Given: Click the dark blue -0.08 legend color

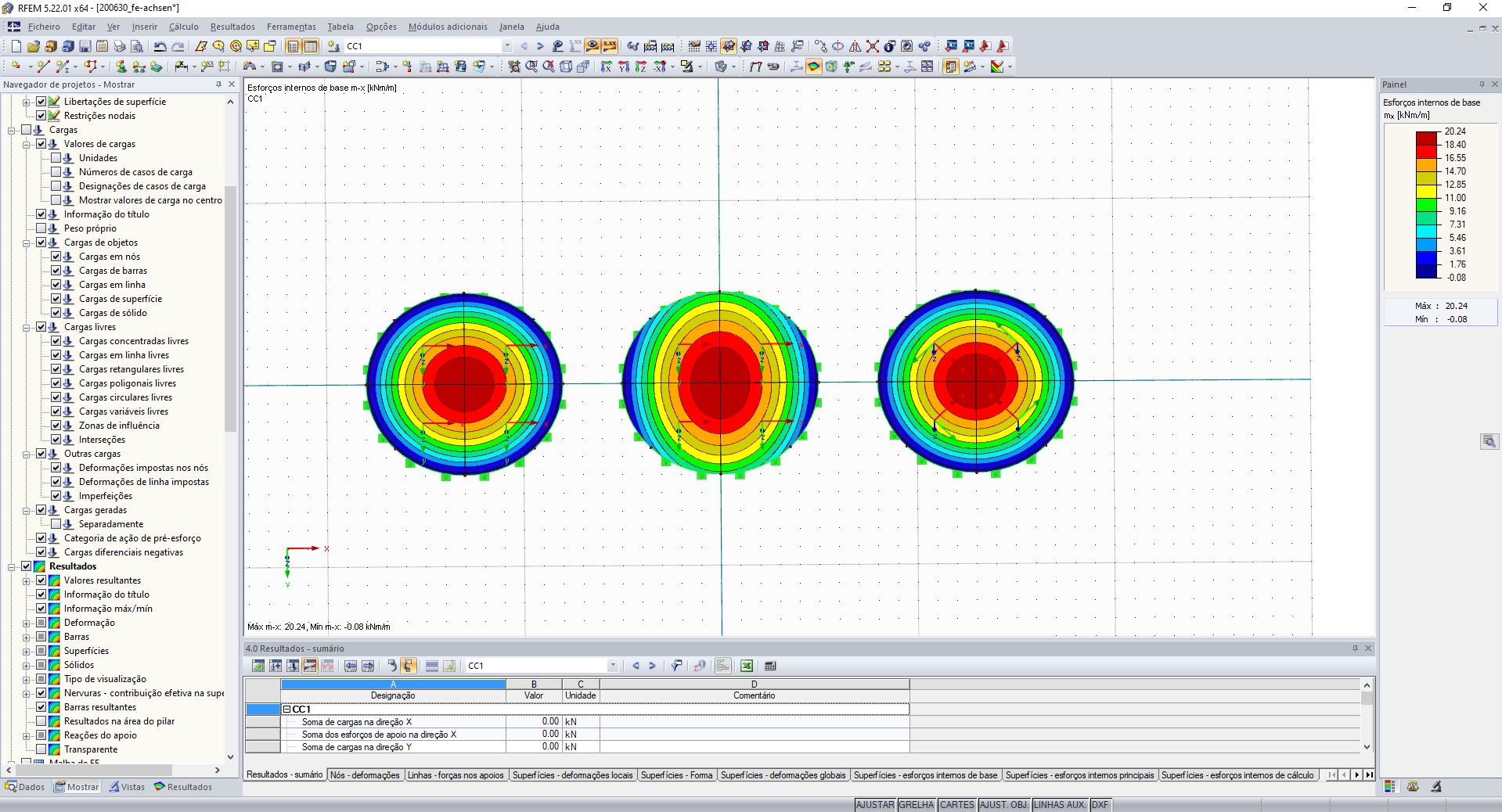Looking at the screenshot, I should coord(1427,271).
